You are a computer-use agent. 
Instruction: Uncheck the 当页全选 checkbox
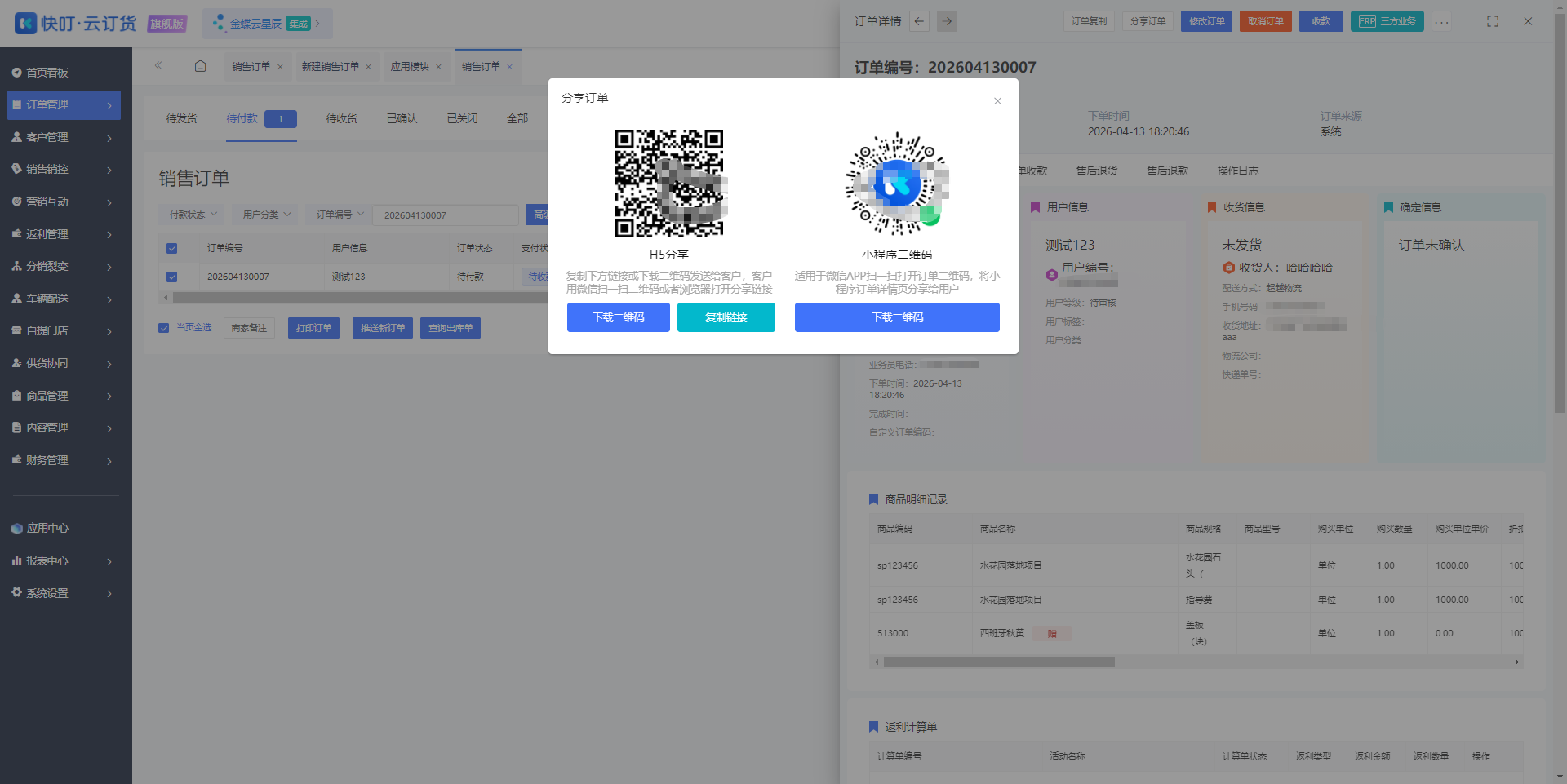pyautogui.click(x=163, y=328)
